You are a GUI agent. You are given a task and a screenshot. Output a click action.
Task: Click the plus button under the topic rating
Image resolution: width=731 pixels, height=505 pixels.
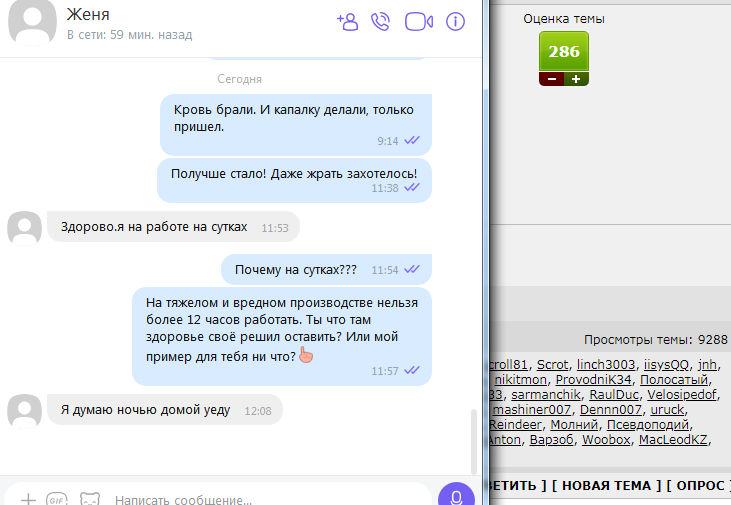(x=576, y=79)
